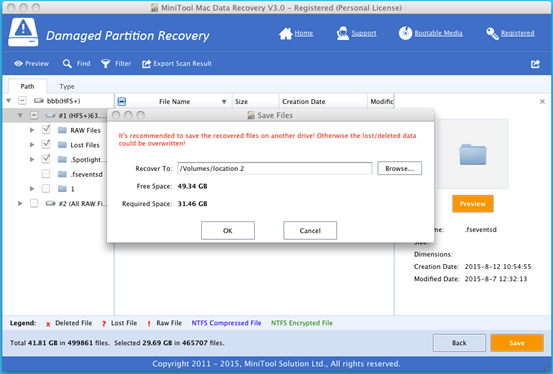Check the #2 (All RAW Fi... checkbox
The width and height of the screenshot is (553, 374).
pyautogui.click(x=34, y=203)
